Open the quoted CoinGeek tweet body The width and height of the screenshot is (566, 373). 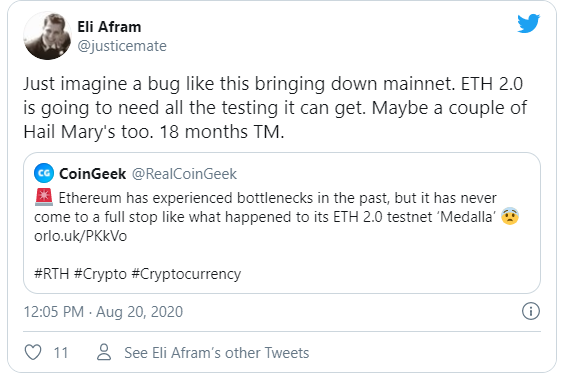click(277, 217)
